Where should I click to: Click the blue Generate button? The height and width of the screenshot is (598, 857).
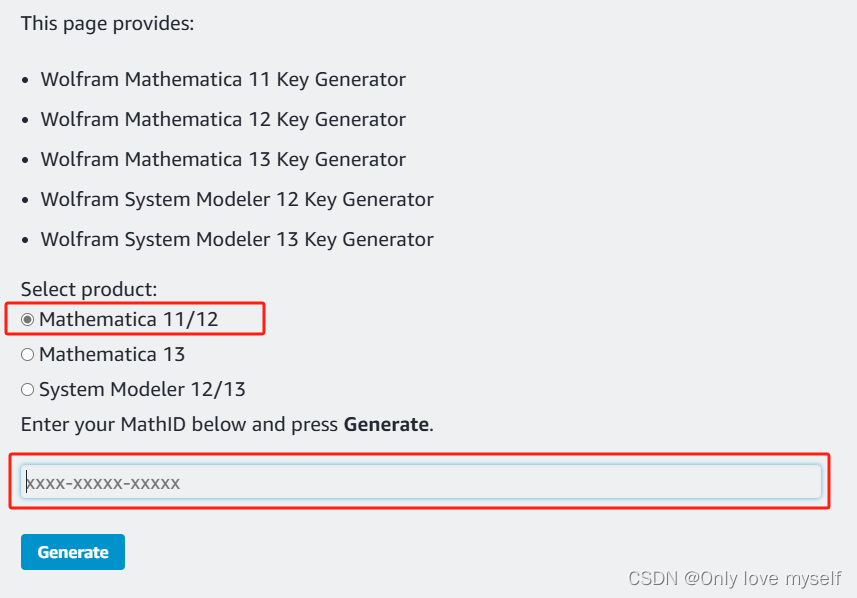coord(72,551)
